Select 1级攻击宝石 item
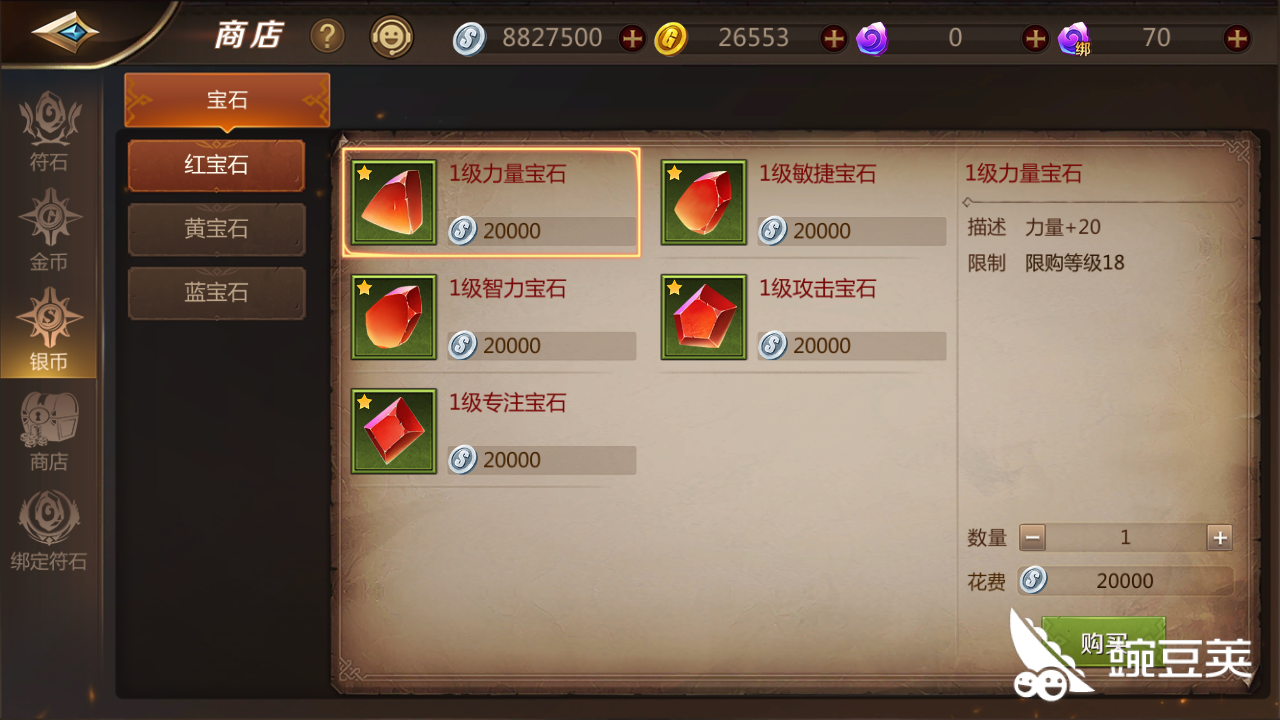Image resolution: width=1280 pixels, height=720 pixels. click(803, 317)
